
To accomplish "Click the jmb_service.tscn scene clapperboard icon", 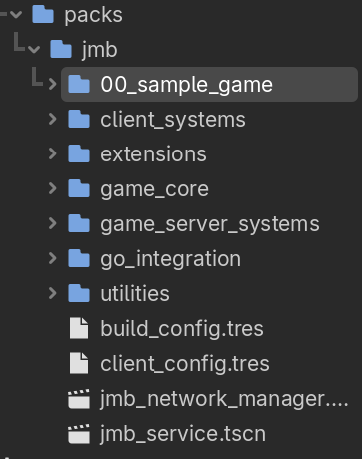I will pyautogui.click(x=79, y=434).
